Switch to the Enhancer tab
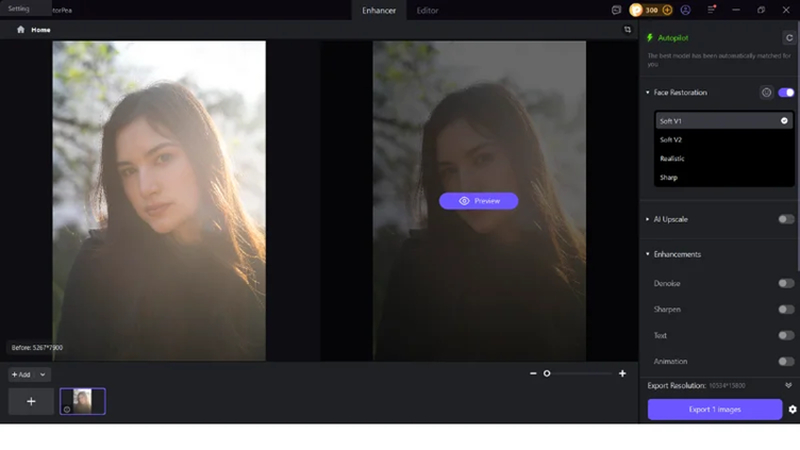Image resolution: width=800 pixels, height=450 pixels. tap(379, 10)
